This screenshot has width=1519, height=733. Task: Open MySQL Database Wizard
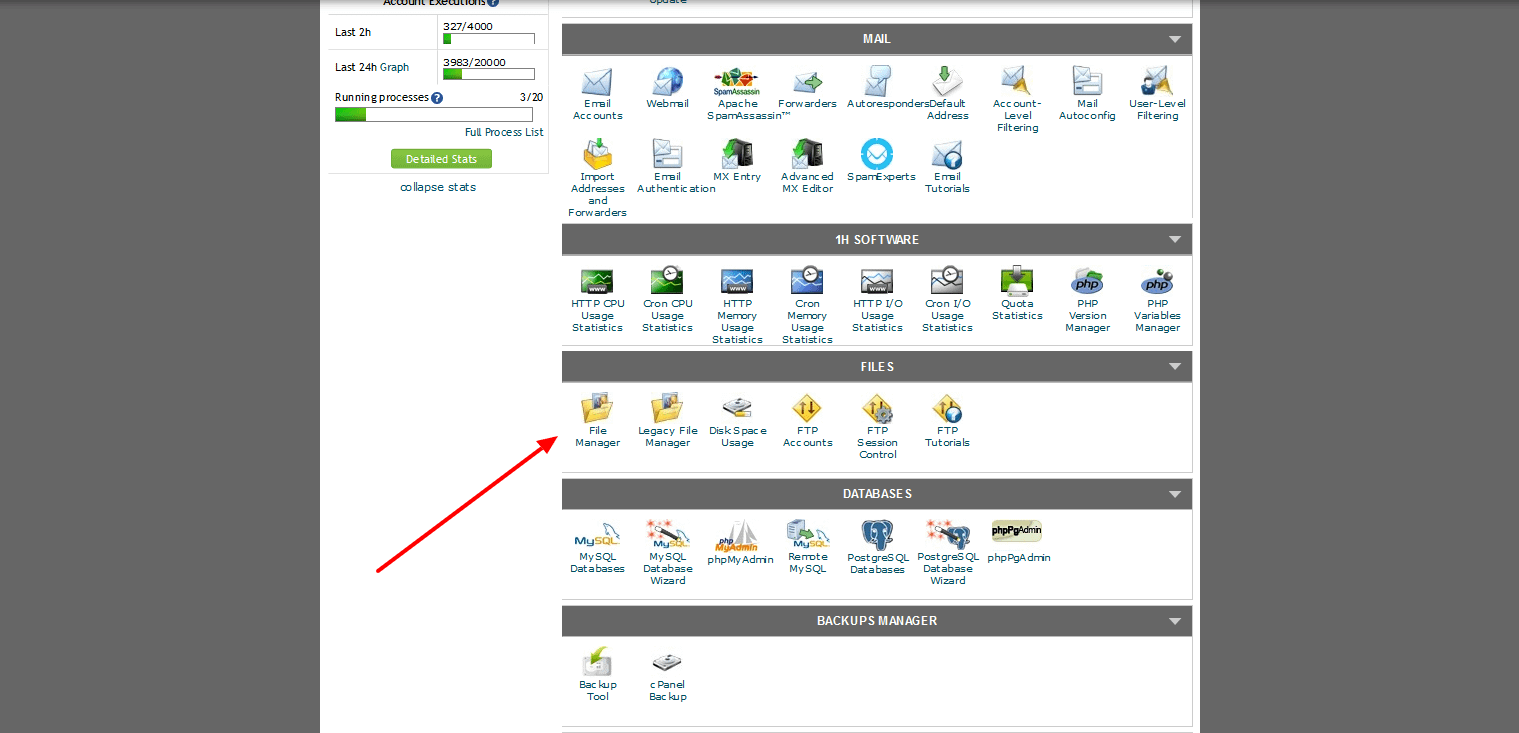(667, 553)
